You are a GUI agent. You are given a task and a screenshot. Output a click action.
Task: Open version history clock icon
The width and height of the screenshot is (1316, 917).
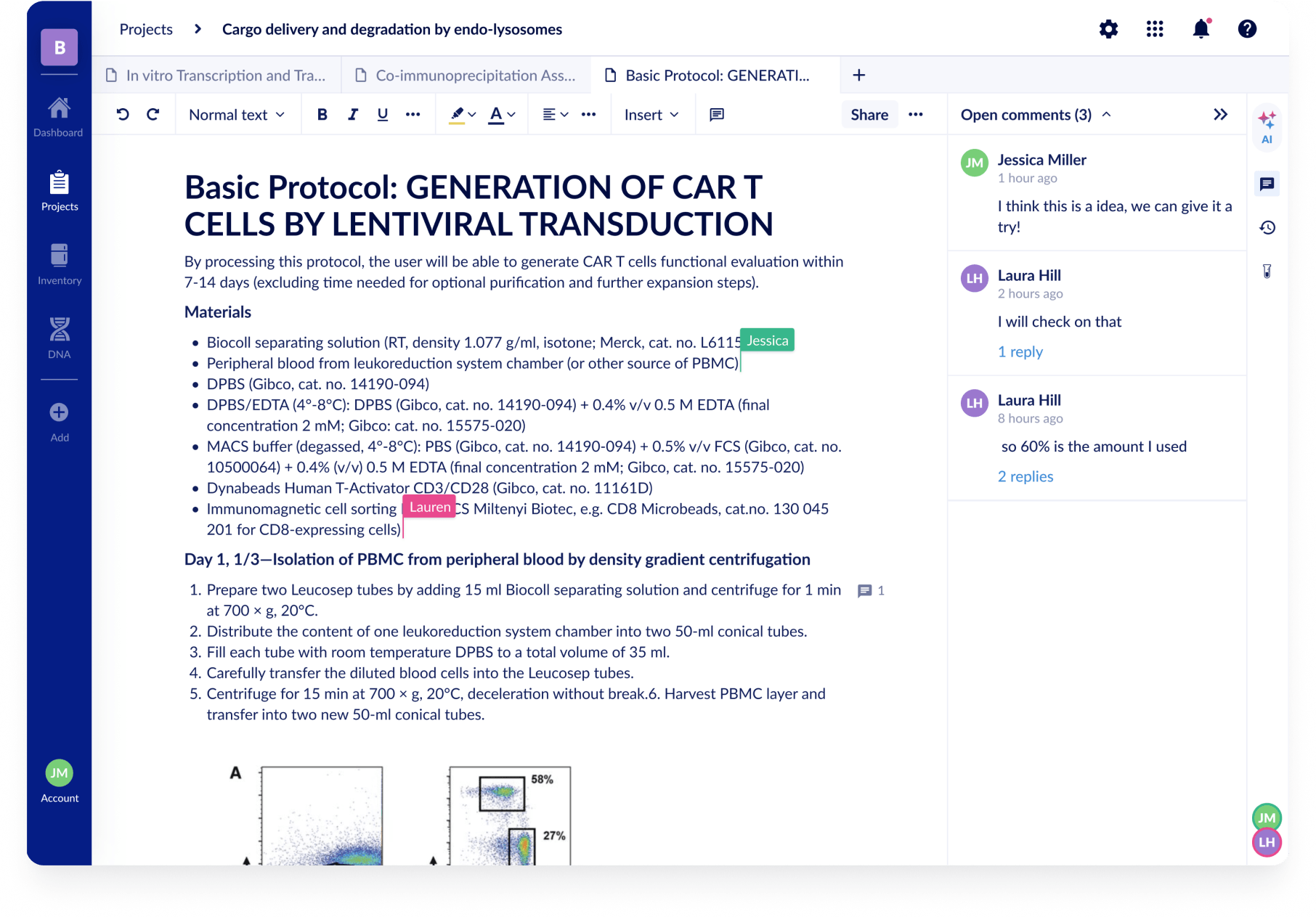click(1267, 228)
